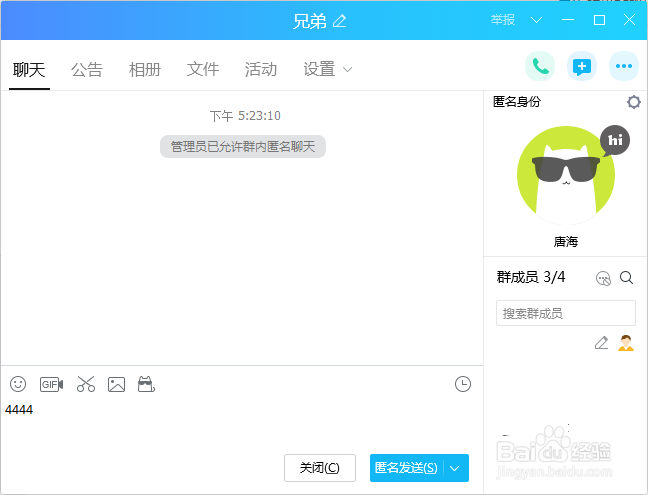The width and height of the screenshot is (648, 495).
Task: Click the scissors screenshot tool
Action: tap(86, 384)
